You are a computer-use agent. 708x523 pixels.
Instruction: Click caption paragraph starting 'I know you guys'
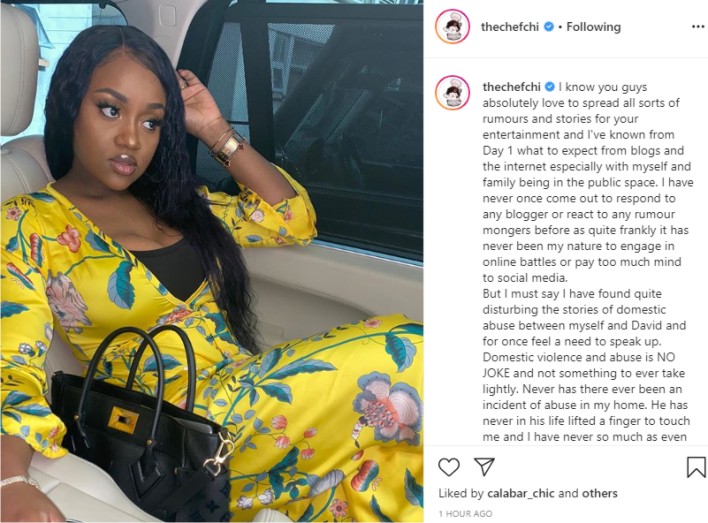point(587,182)
